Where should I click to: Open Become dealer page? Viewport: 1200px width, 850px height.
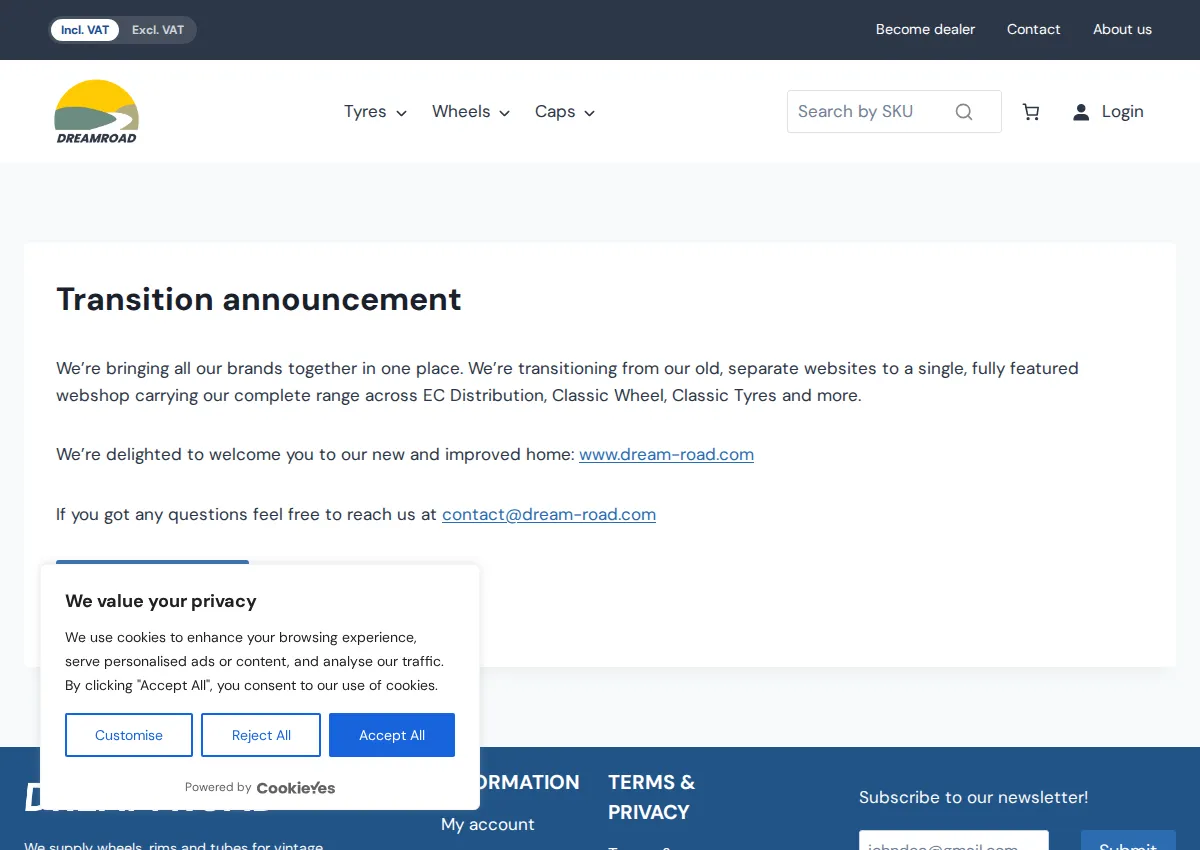click(x=925, y=30)
